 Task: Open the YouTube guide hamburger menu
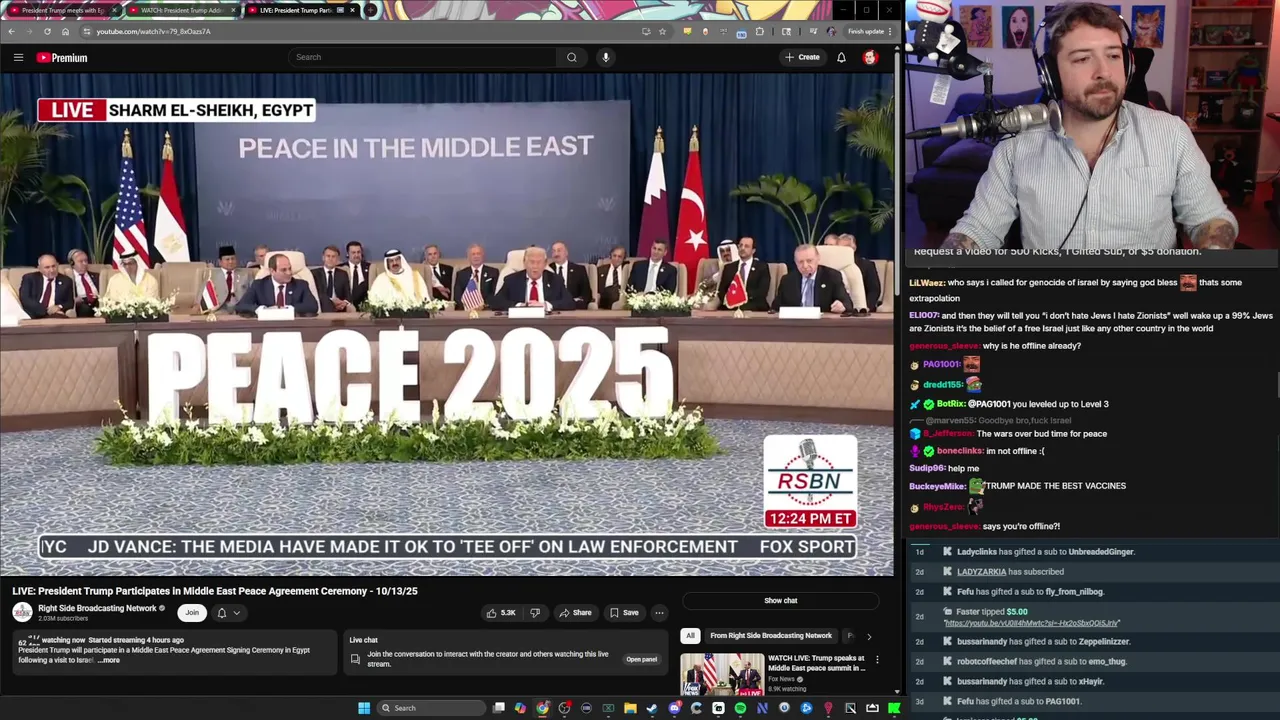[x=18, y=57]
